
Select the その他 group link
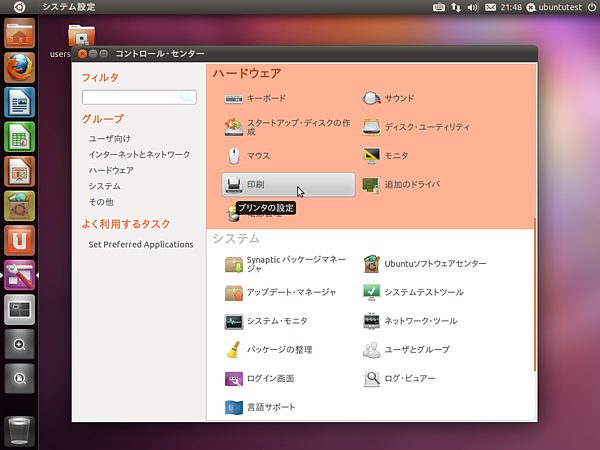(x=101, y=202)
